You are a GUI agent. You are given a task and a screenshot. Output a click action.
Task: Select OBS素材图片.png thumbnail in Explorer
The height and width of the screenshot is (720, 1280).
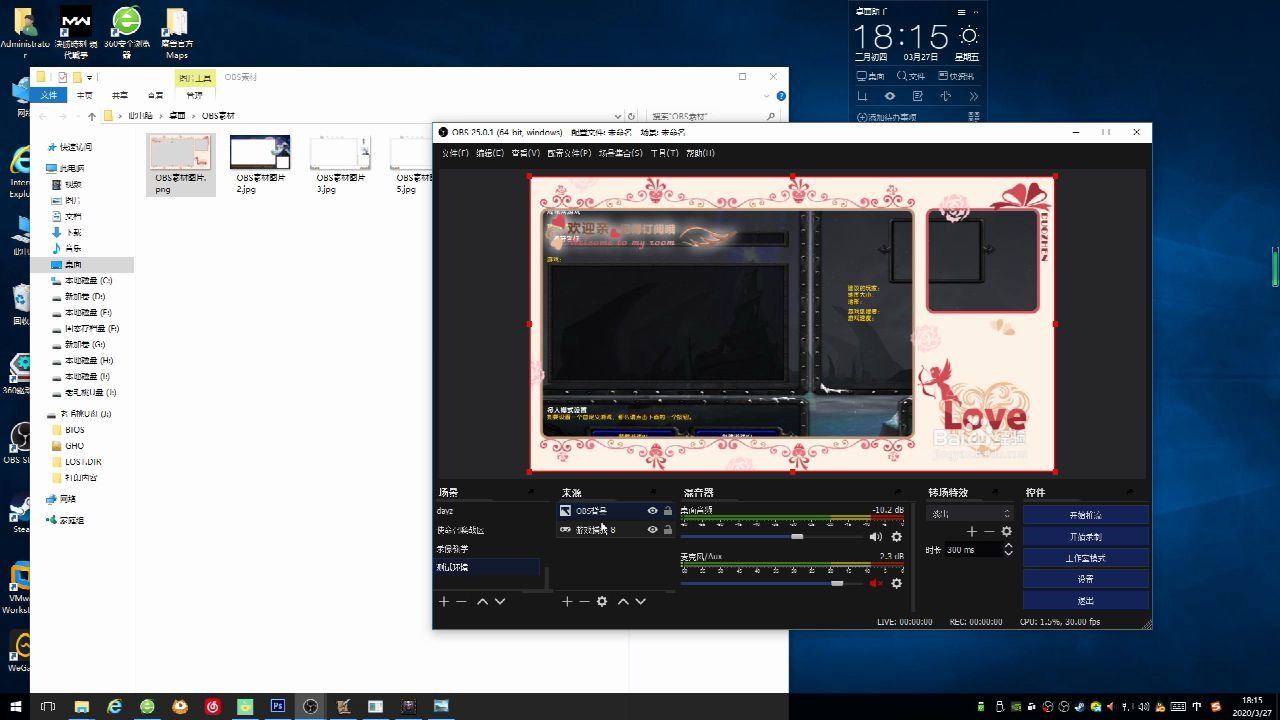click(x=180, y=153)
